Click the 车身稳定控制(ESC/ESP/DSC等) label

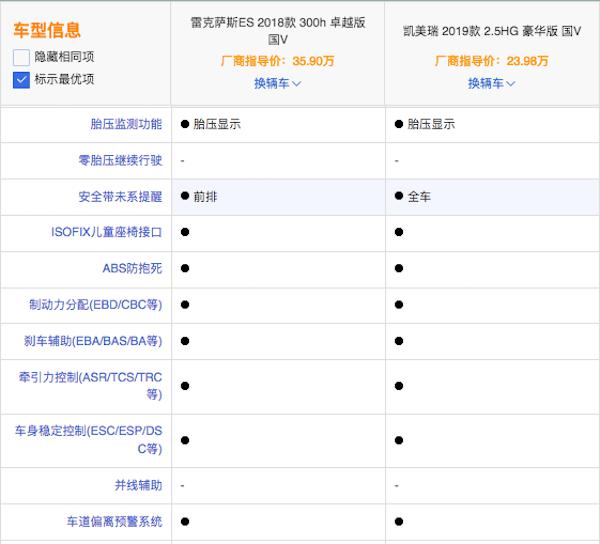pos(88,440)
